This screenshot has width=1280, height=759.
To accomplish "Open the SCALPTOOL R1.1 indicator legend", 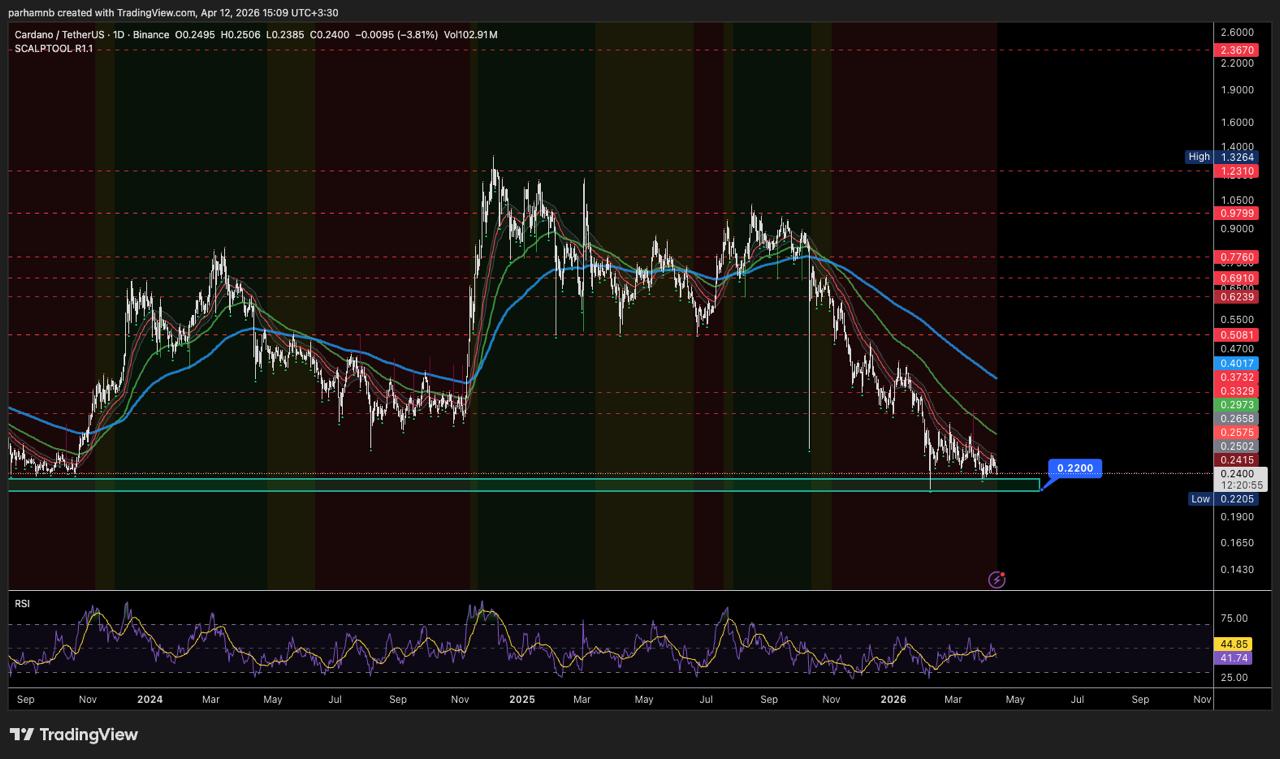I will [53, 49].
